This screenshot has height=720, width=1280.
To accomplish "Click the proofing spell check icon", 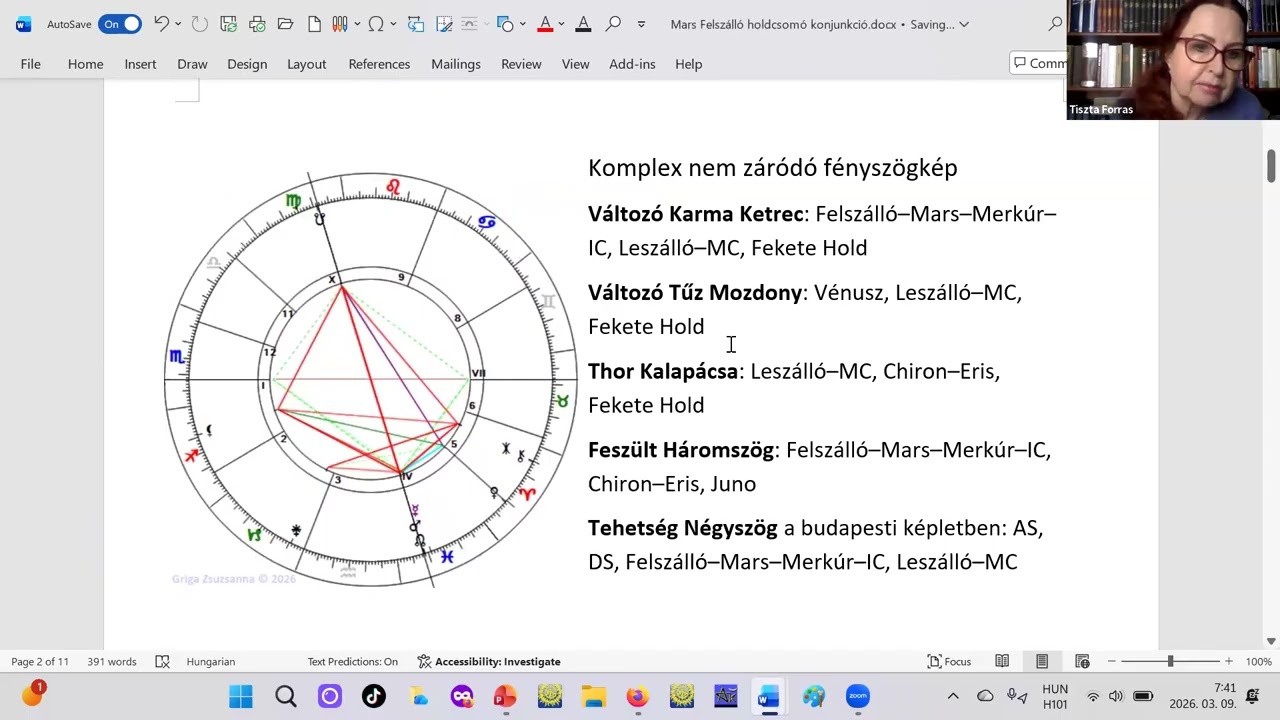I will [162, 661].
